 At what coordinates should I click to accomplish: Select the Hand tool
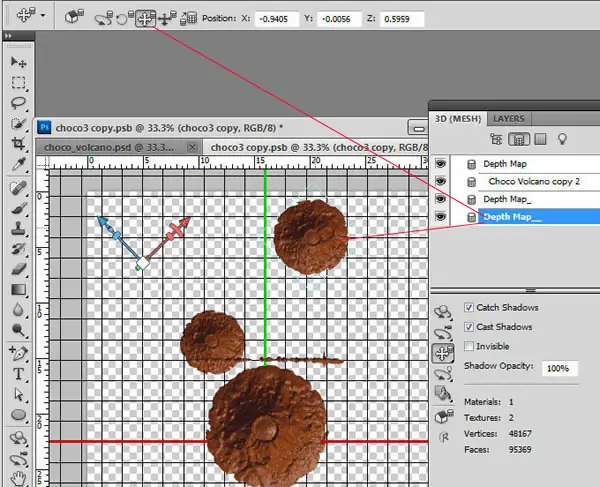(x=18, y=478)
